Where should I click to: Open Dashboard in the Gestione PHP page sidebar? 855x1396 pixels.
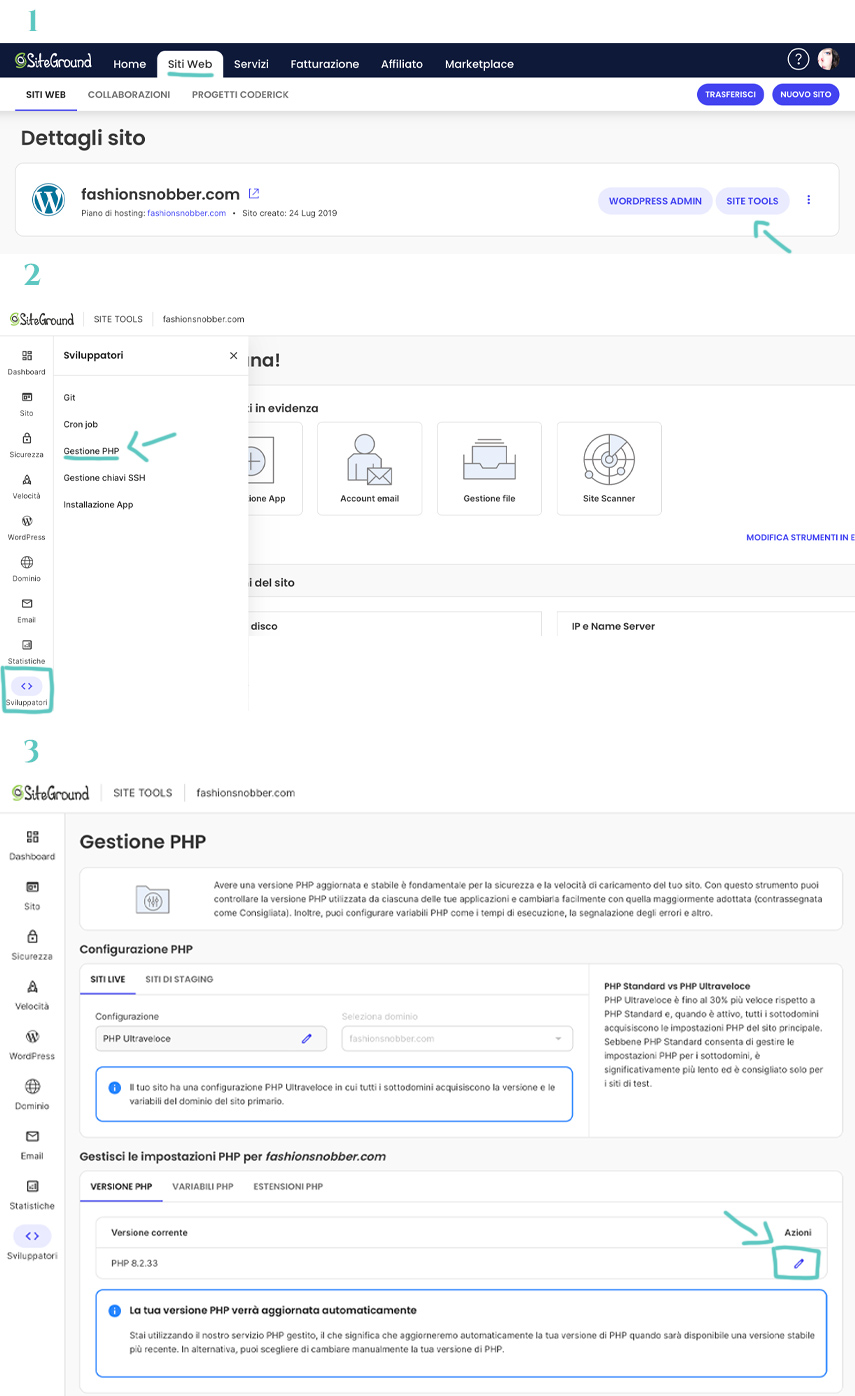(x=32, y=845)
